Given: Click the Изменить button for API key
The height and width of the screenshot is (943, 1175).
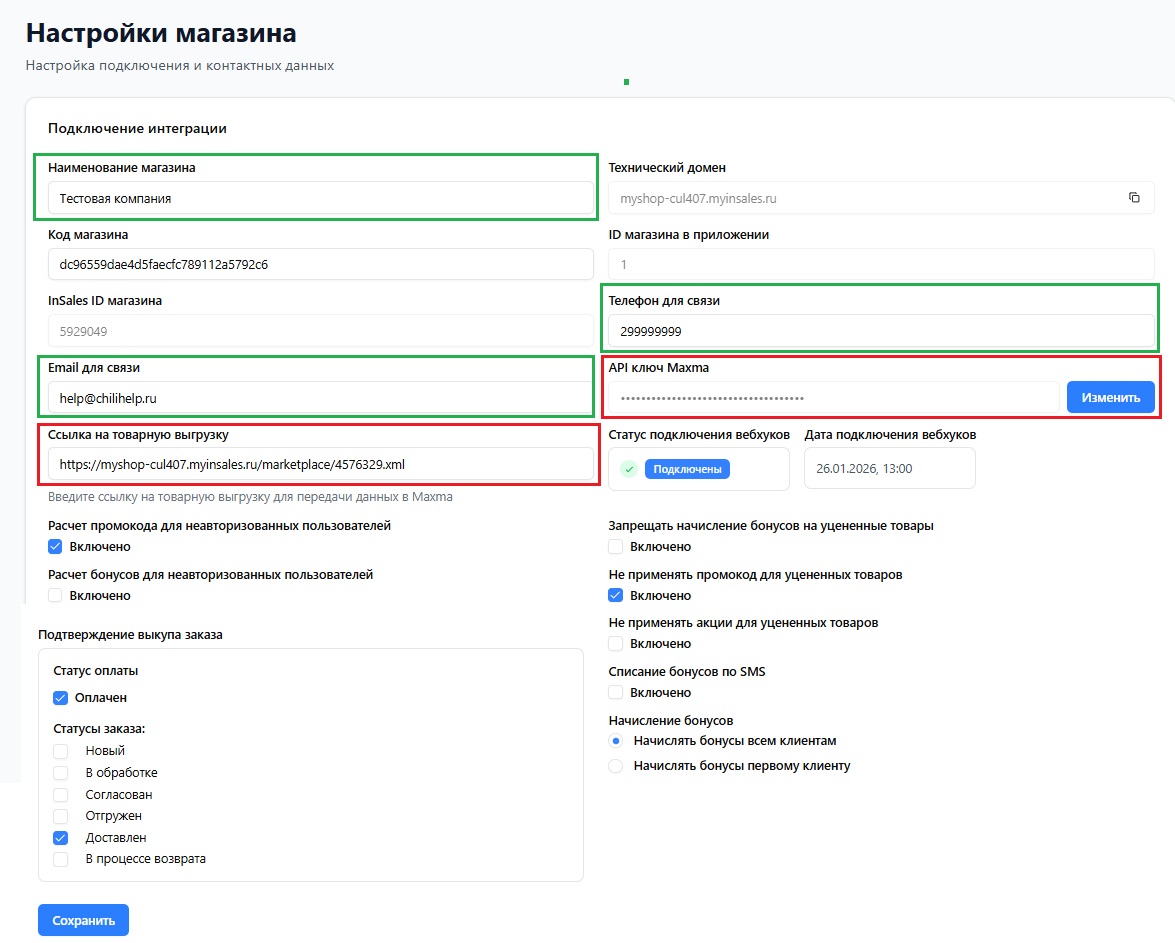Looking at the screenshot, I should tap(1110, 397).
